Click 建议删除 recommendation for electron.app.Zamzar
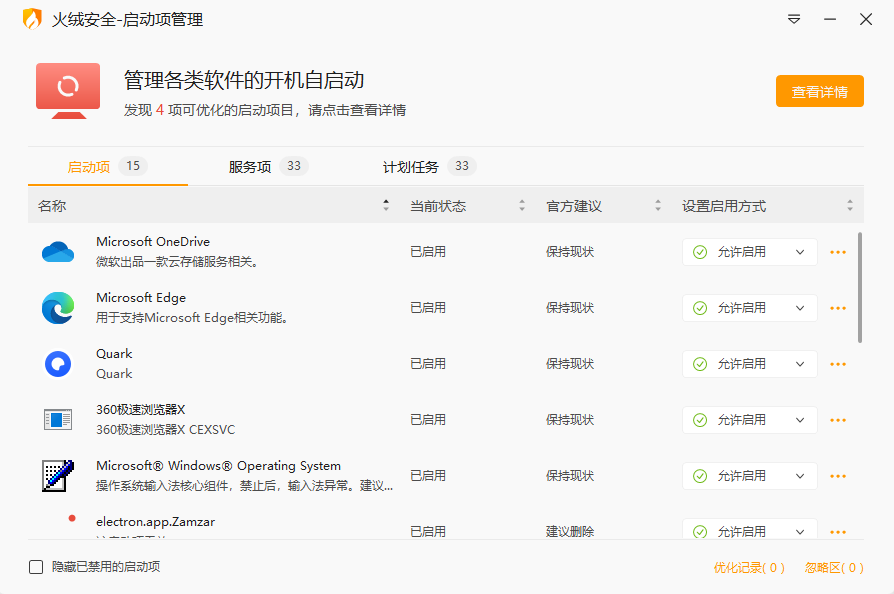The height and width of the screenshot is (594, 894). pos(570,532)
